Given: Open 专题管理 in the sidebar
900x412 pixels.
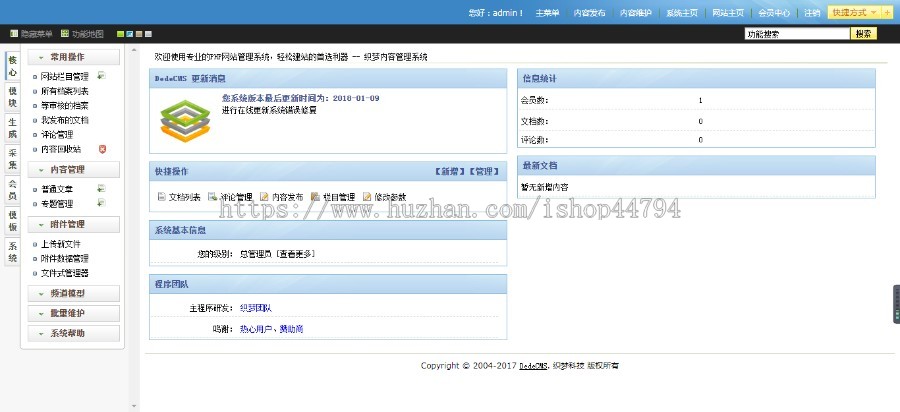Looking at the screenshot, I should [x=57, y=204].
